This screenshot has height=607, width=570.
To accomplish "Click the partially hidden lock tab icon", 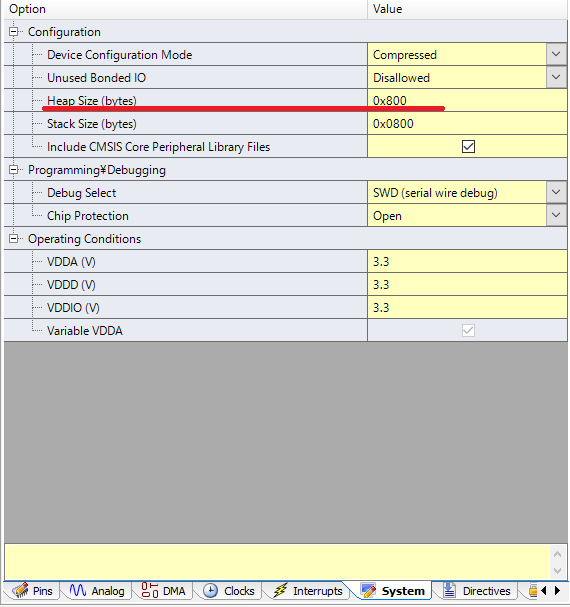I will [533, 591].
